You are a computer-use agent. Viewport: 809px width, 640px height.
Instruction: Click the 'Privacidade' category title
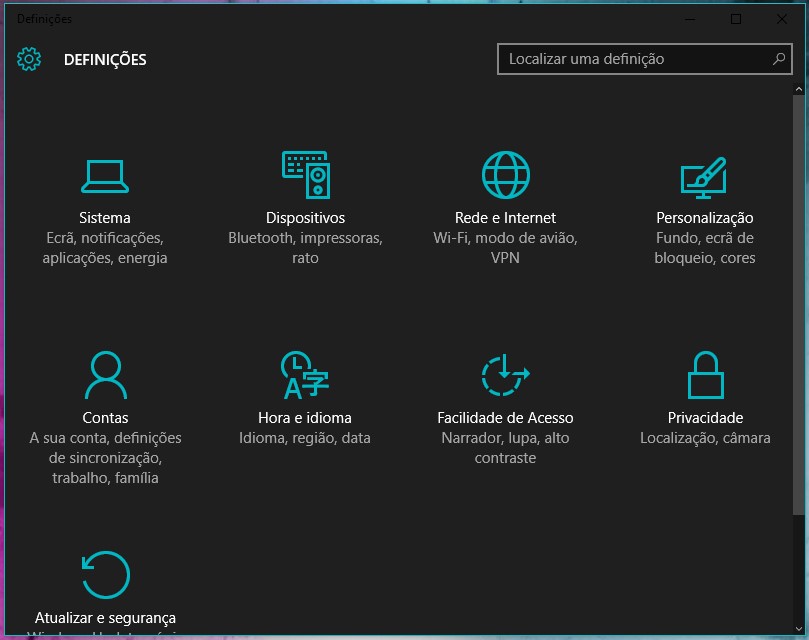[705, 418]
